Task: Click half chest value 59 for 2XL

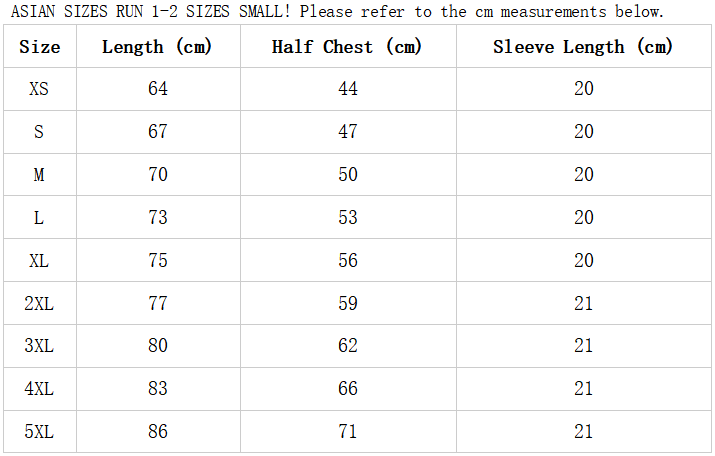Action: (x=348, y=303)
